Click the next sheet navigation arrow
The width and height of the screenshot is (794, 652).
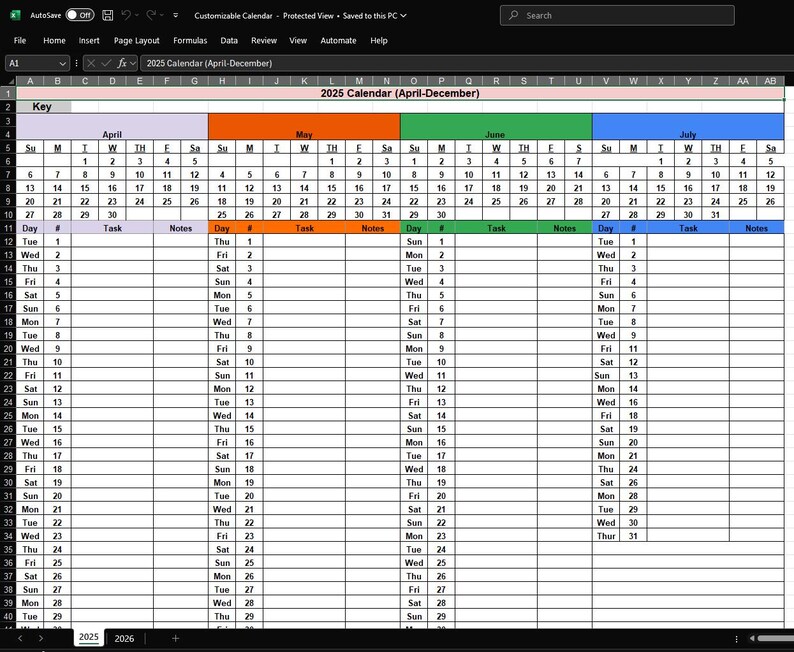click(41, 638)
